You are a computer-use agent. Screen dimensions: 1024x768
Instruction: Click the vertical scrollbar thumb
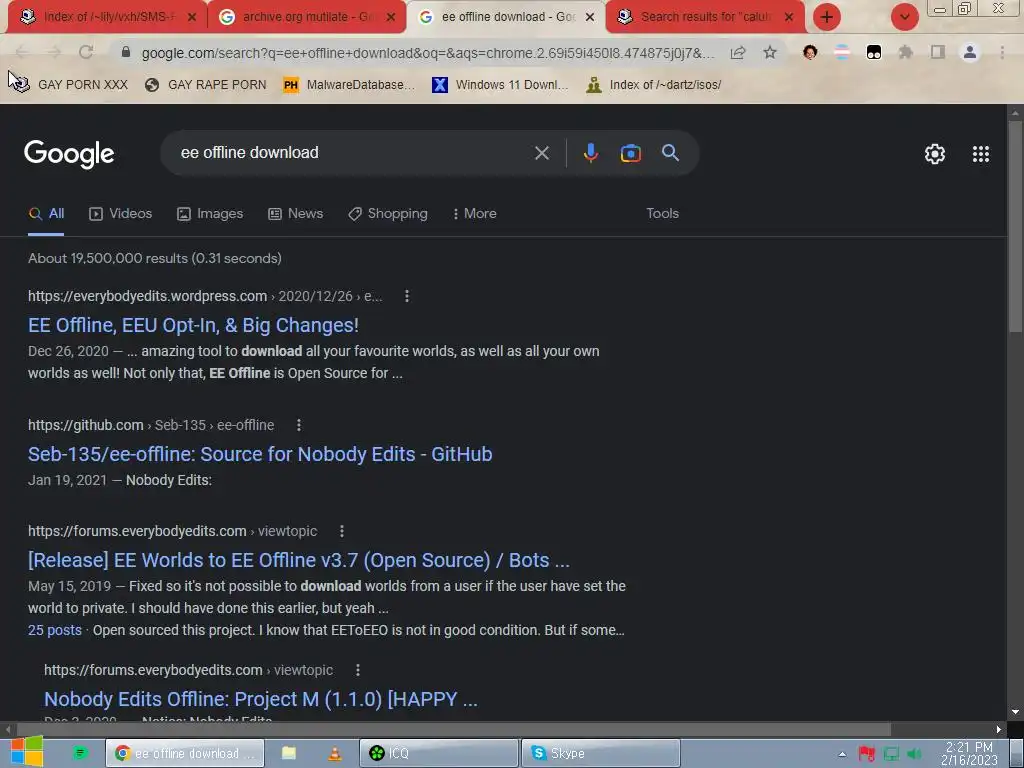click(1014, 225)
